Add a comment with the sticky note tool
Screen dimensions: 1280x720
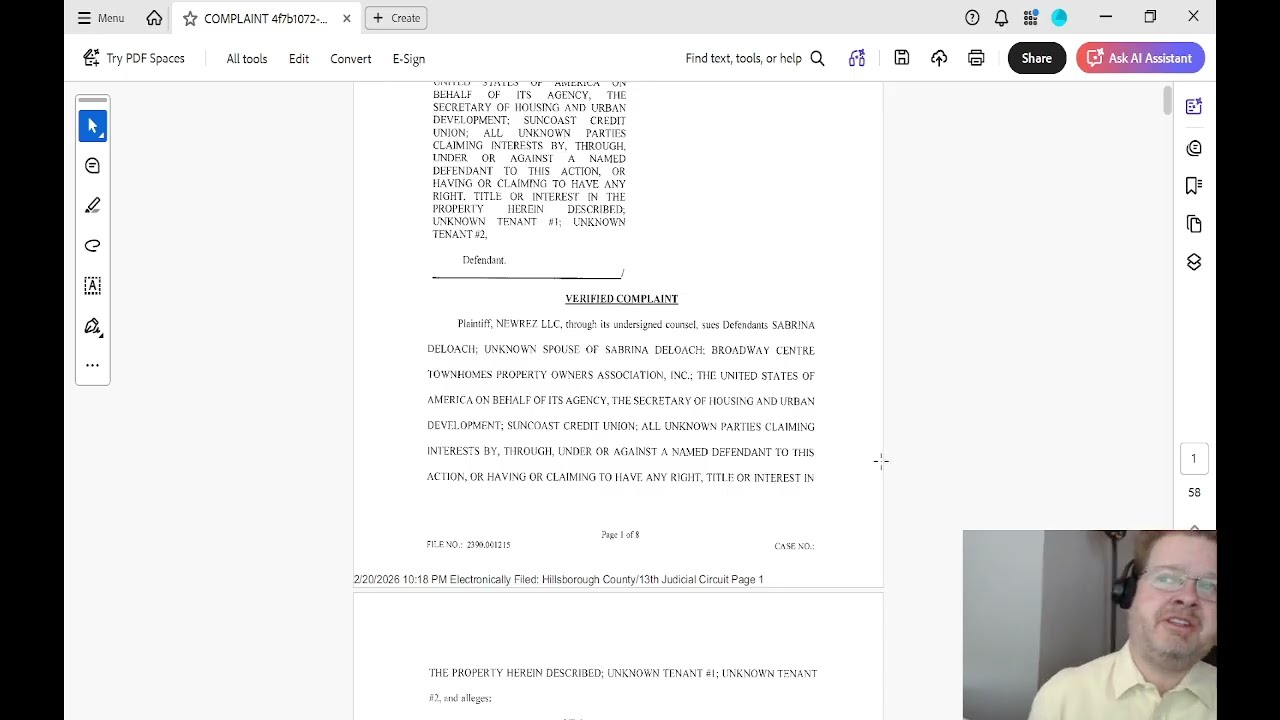click(93, 166)
